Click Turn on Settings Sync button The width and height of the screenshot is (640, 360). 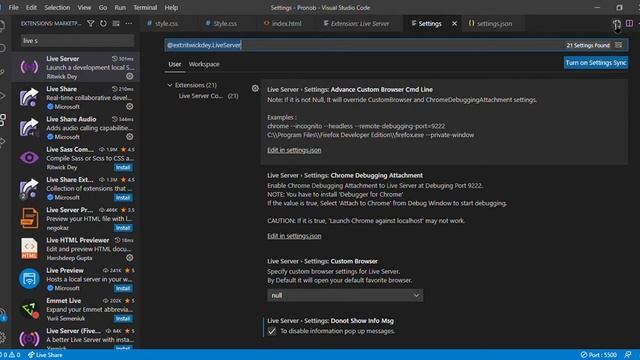(x=596, y=62)
